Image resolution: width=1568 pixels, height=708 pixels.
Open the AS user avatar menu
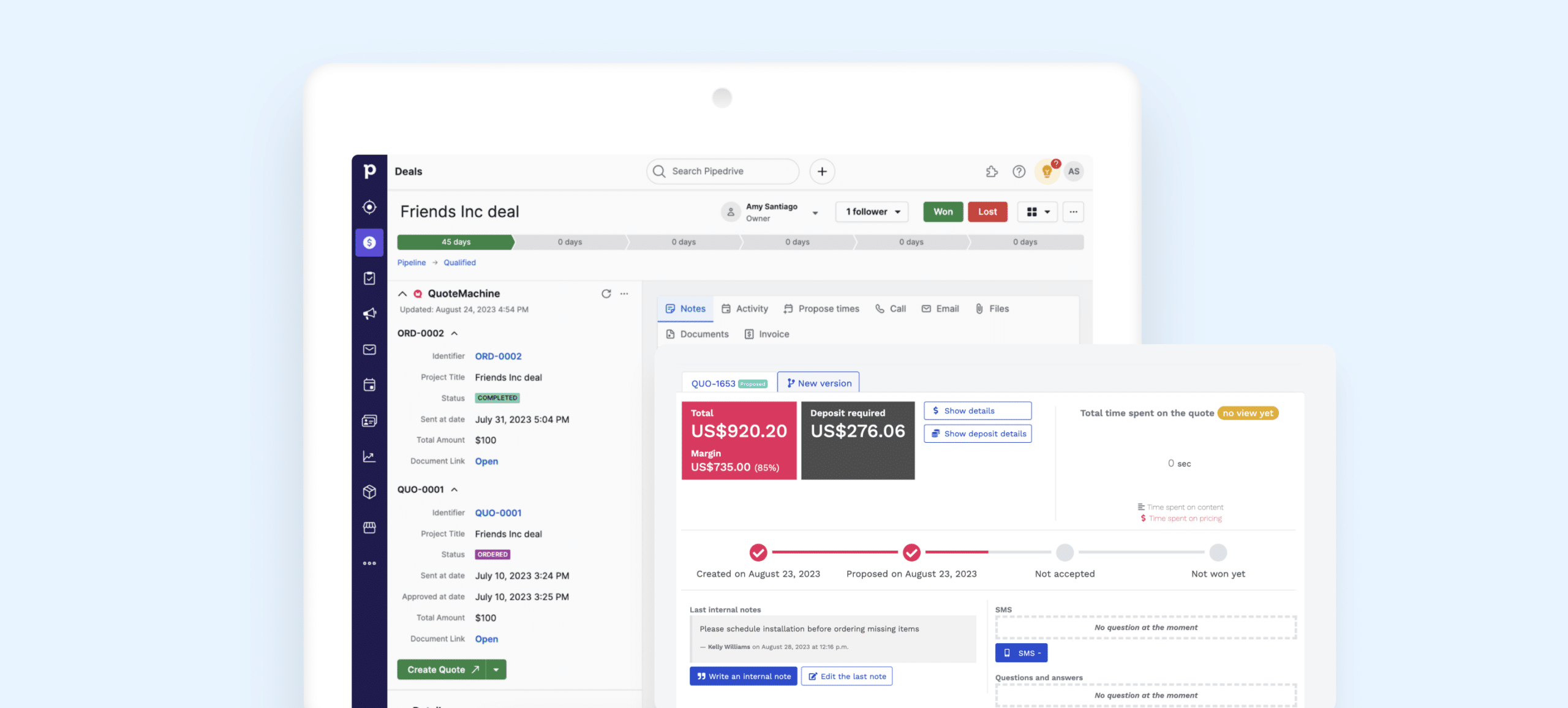click(x=1074, y=171)
